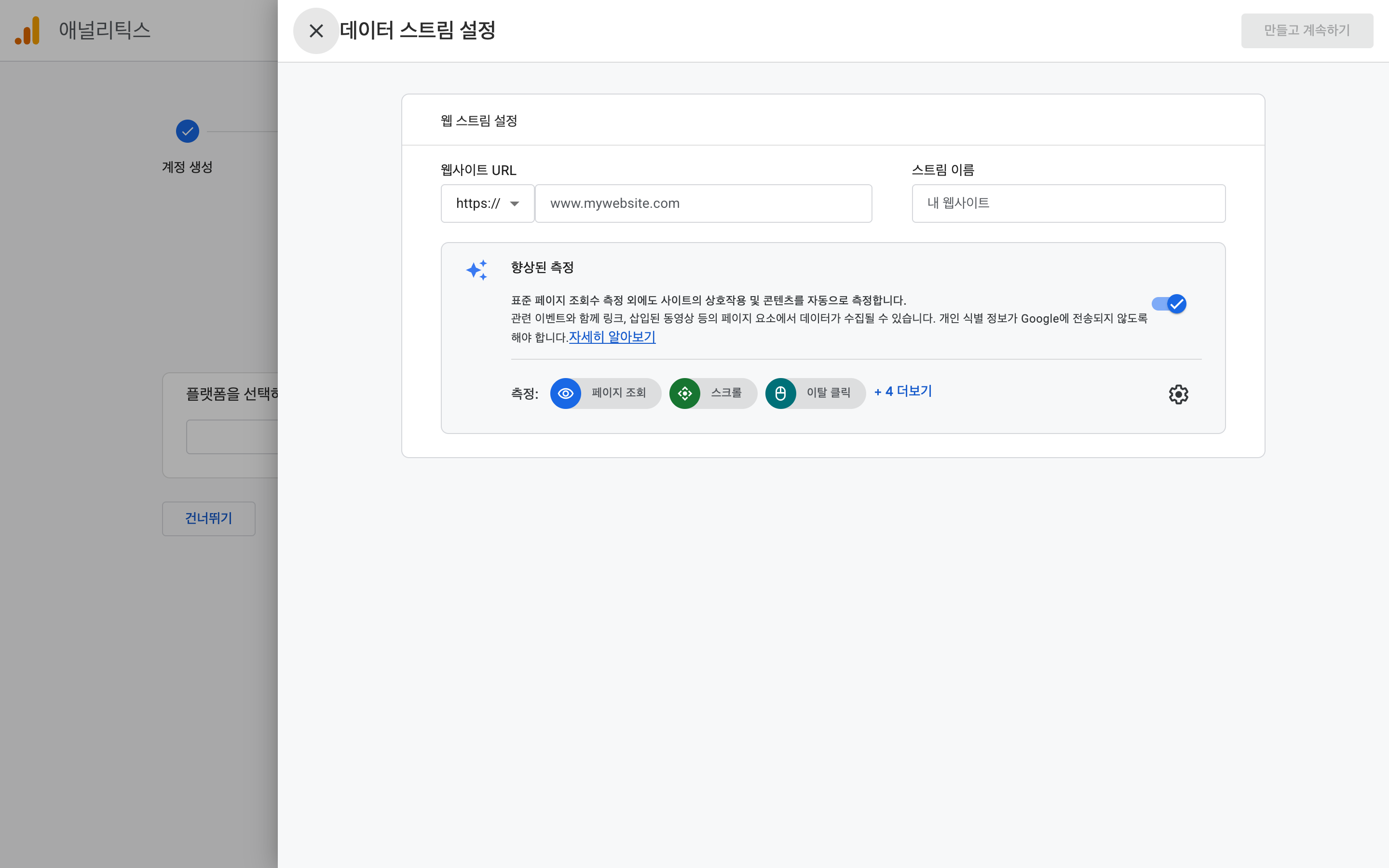Click the 향상된 측정 title text
The height and width of the screenshot is (868, 1389).
[543, 268]
